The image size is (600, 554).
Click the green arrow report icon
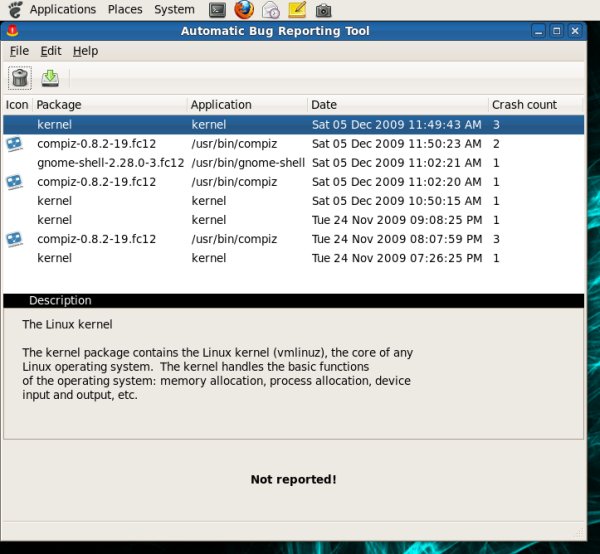coord(50,78)
